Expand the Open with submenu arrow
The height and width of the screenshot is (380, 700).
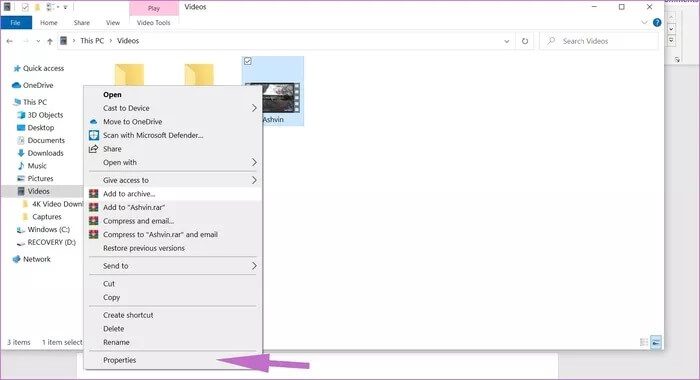[x=254, y=162]
